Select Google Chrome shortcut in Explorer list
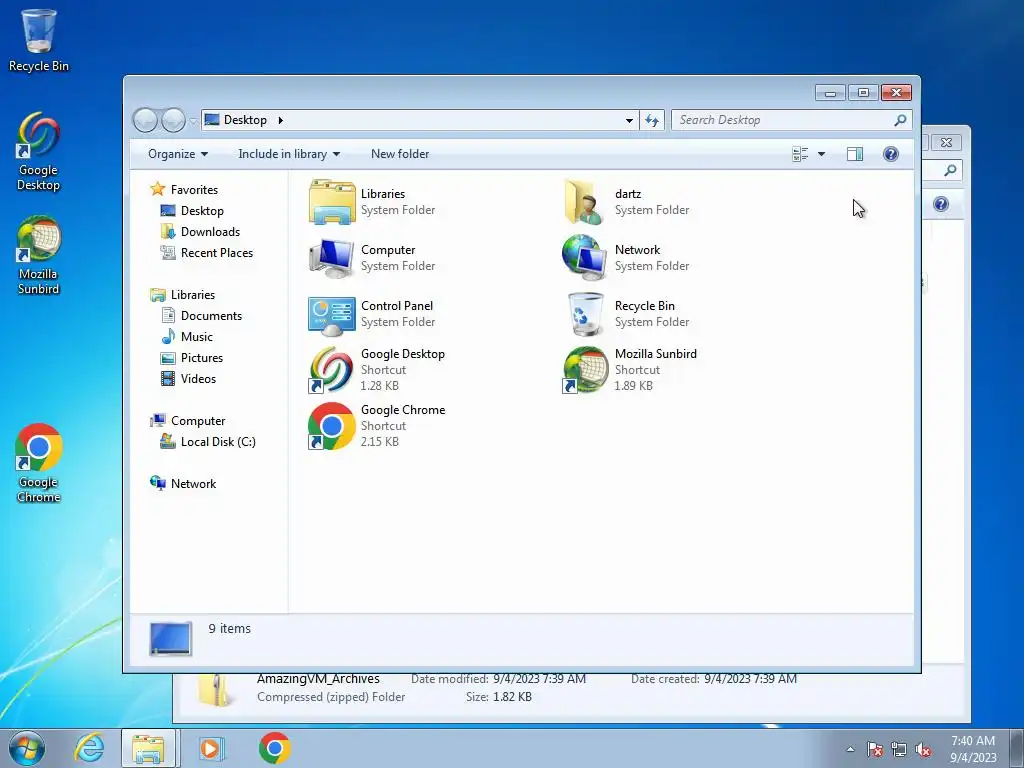Image resolution: width=1024 pixels, height=768 pixels. pos(332,426)
